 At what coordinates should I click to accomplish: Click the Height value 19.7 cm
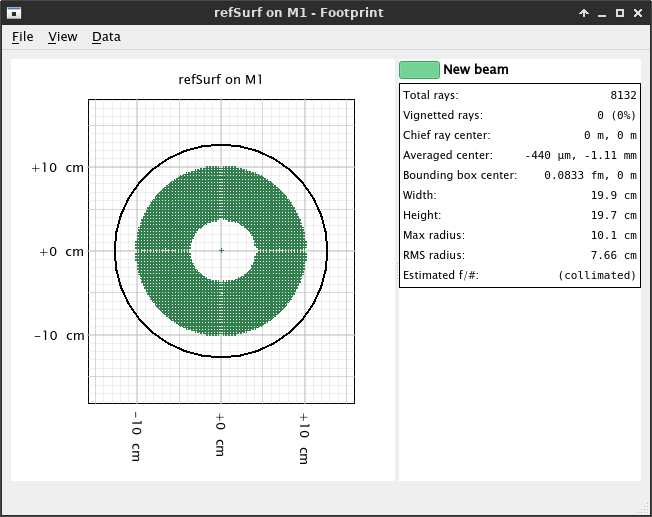(613, 215)
